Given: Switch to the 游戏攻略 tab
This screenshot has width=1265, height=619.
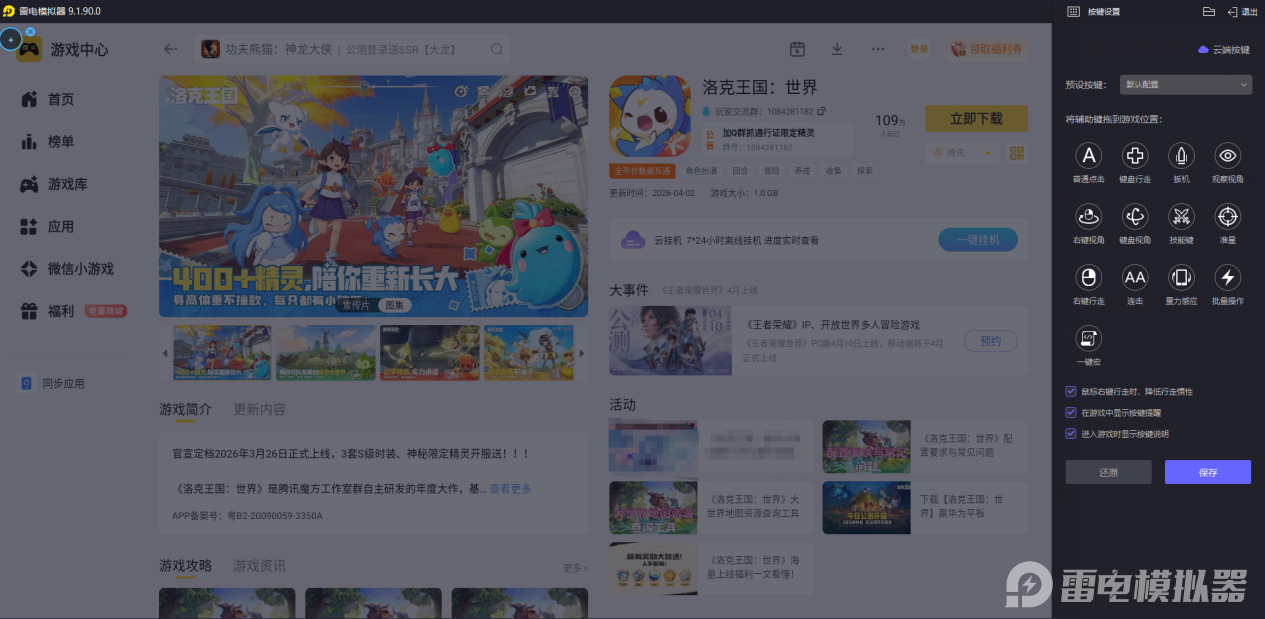Looking at the screenshot, I should [185, 566].
